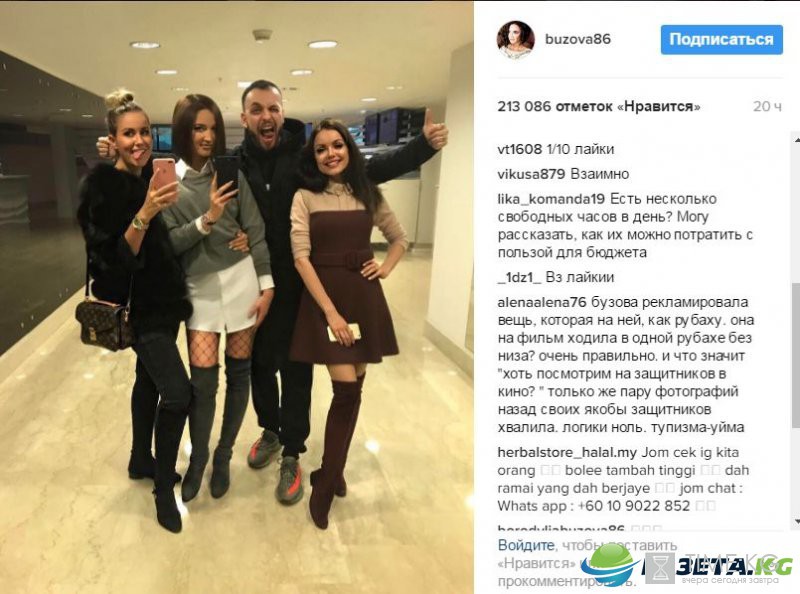Click the comments scrollbar thumb
The width and height of the screenshot is (800, 594).
pos(796,355)
